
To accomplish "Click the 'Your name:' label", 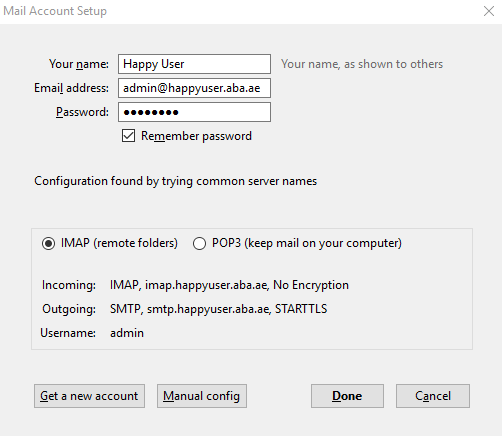I will pos(79,64).
